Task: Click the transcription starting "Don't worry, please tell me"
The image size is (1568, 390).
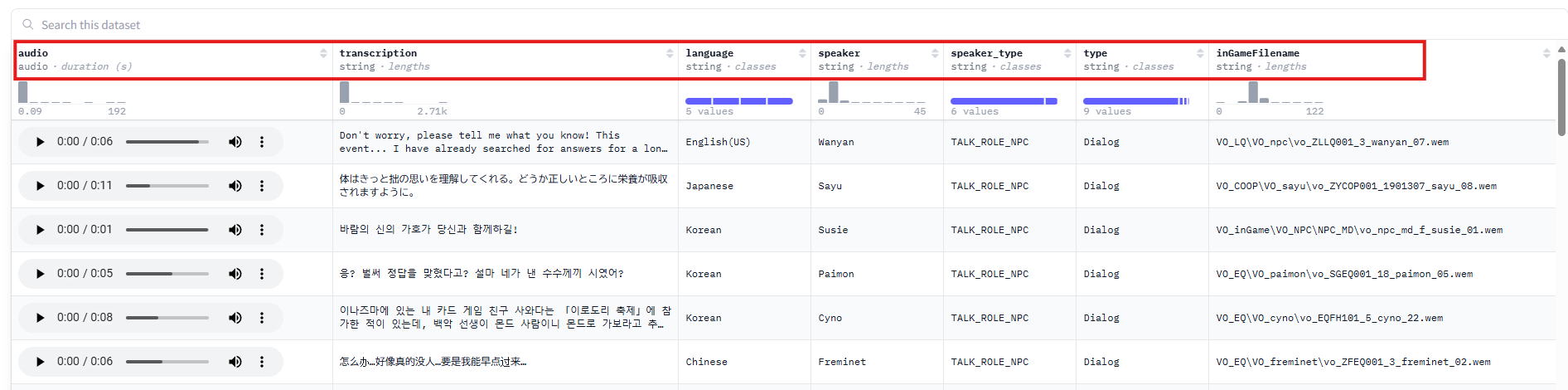Action: 503,142
